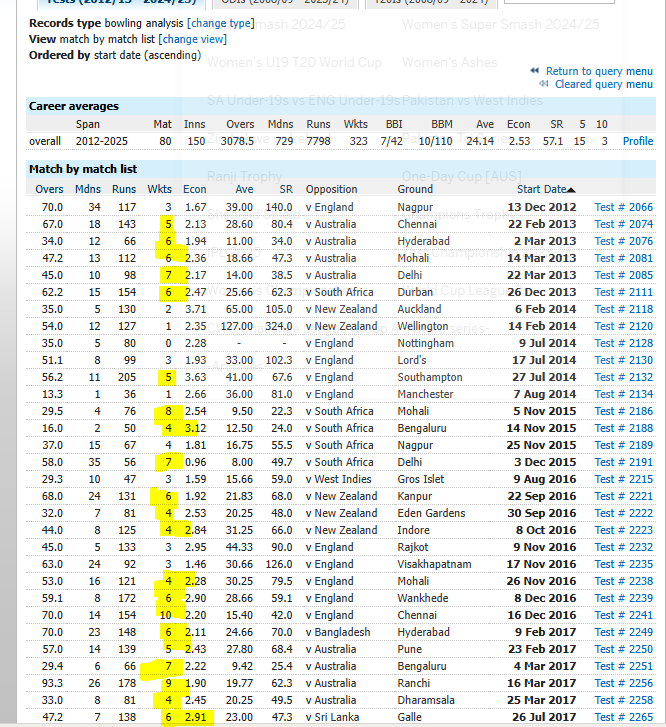
Task: Click the change view link
Action: pyautogui.click(x=192, y=39)
